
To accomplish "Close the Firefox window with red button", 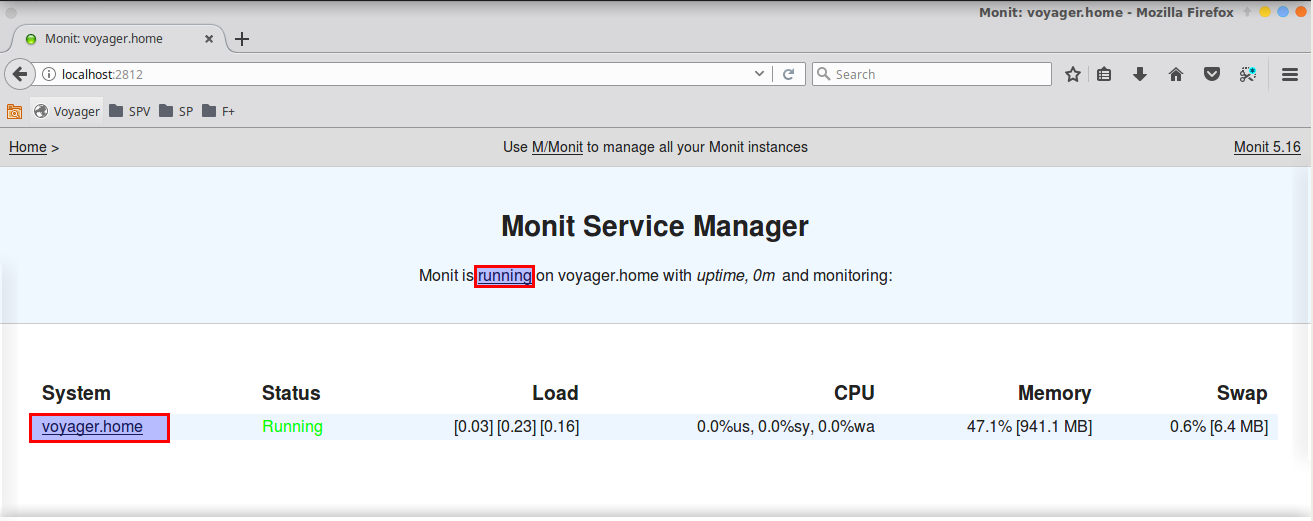I will tap(1299, 12).
